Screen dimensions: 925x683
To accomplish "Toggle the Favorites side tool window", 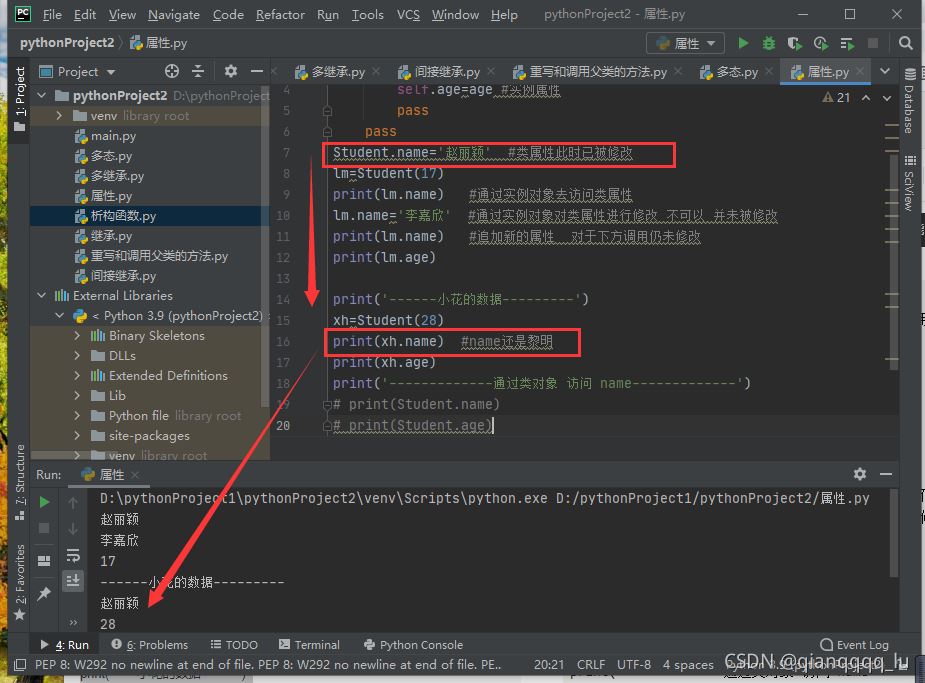I will point(20,582).
